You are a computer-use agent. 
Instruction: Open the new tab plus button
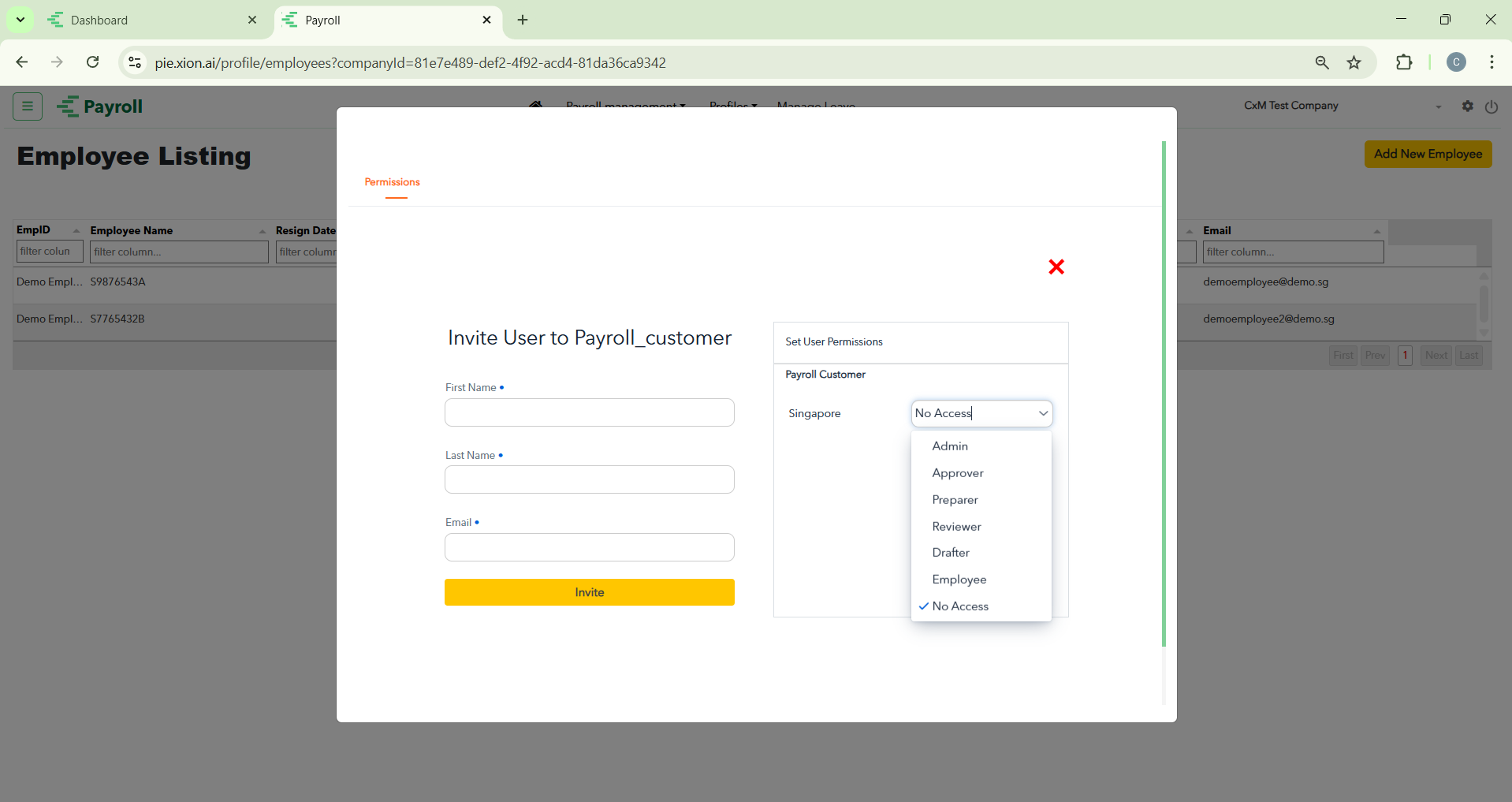pyautogui.click(x=523, y=20)
